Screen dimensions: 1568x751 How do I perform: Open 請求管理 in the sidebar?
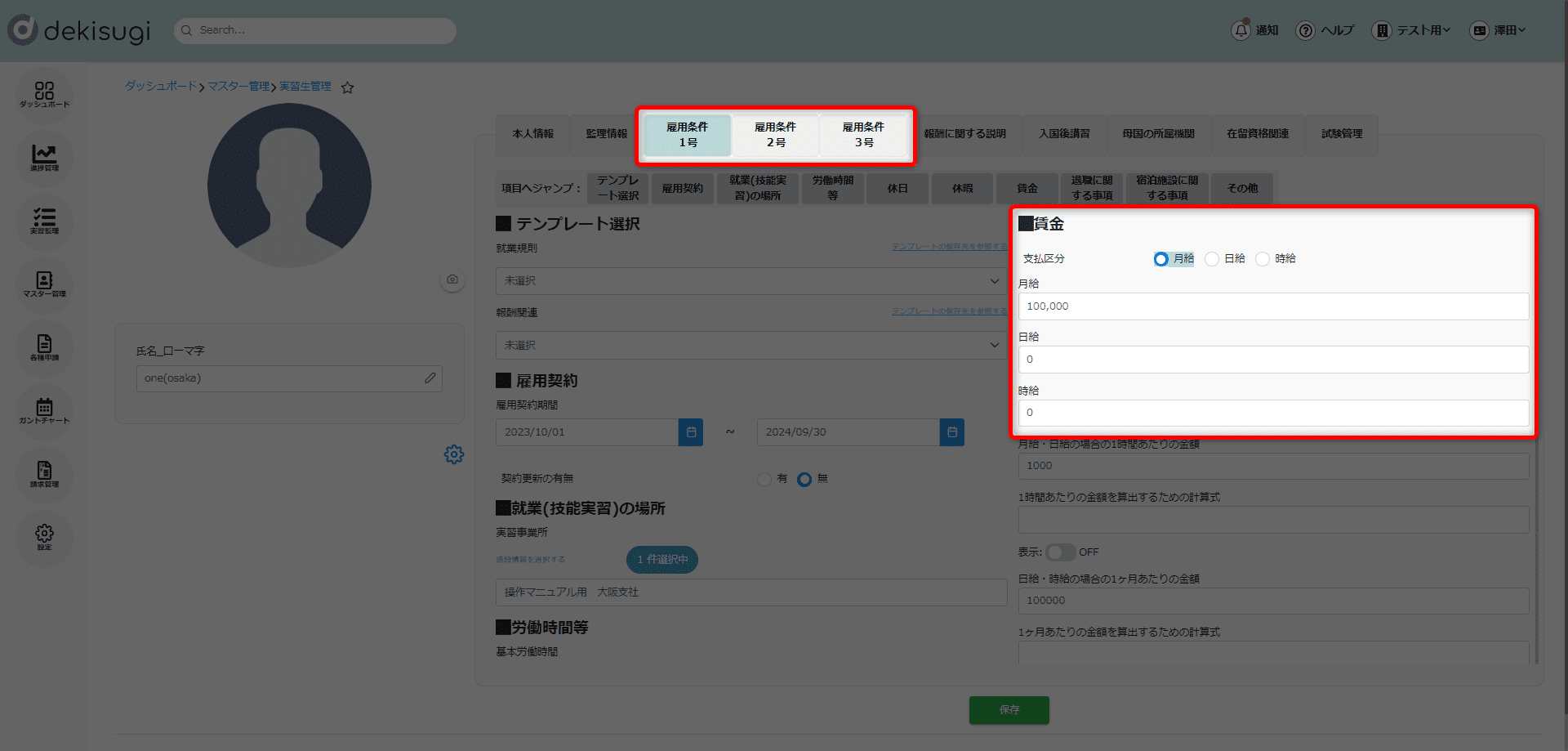pyautogui.click(x=44, y=474)
